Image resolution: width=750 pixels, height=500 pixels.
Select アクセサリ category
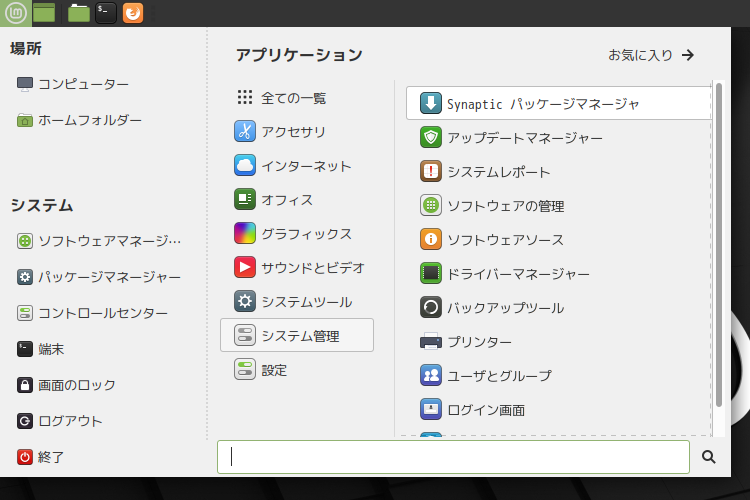297,131
